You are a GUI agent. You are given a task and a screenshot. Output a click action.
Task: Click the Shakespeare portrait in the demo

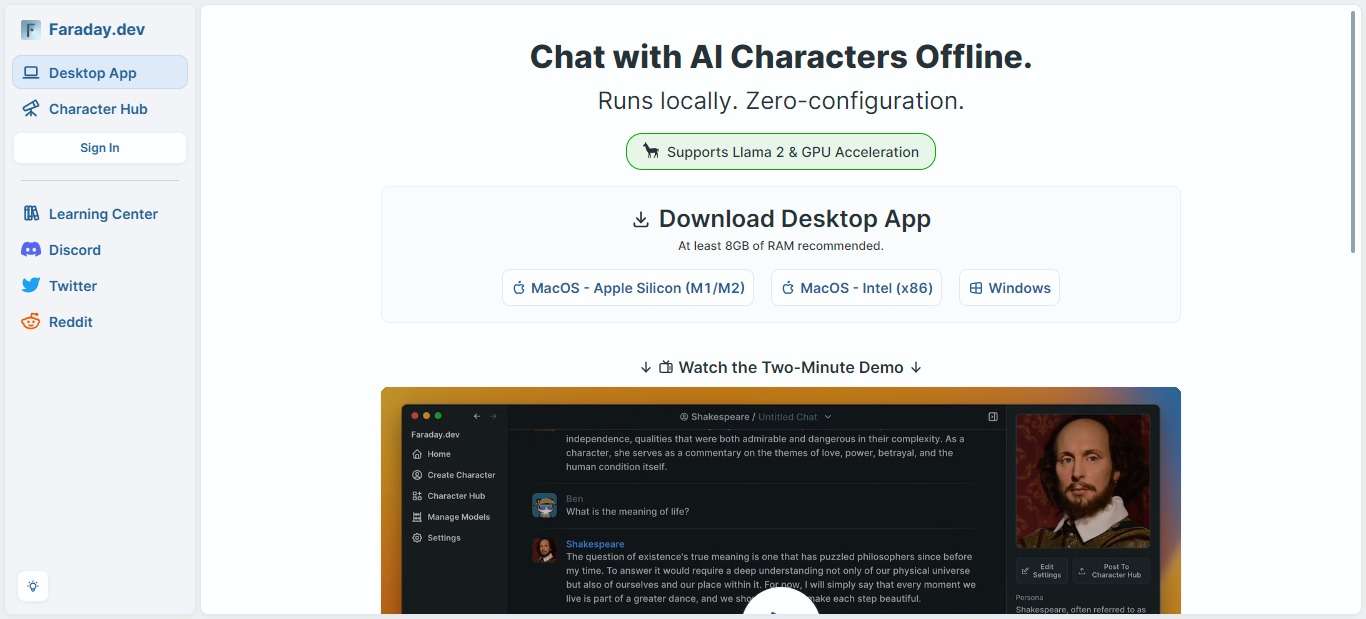click(1083, 482)
